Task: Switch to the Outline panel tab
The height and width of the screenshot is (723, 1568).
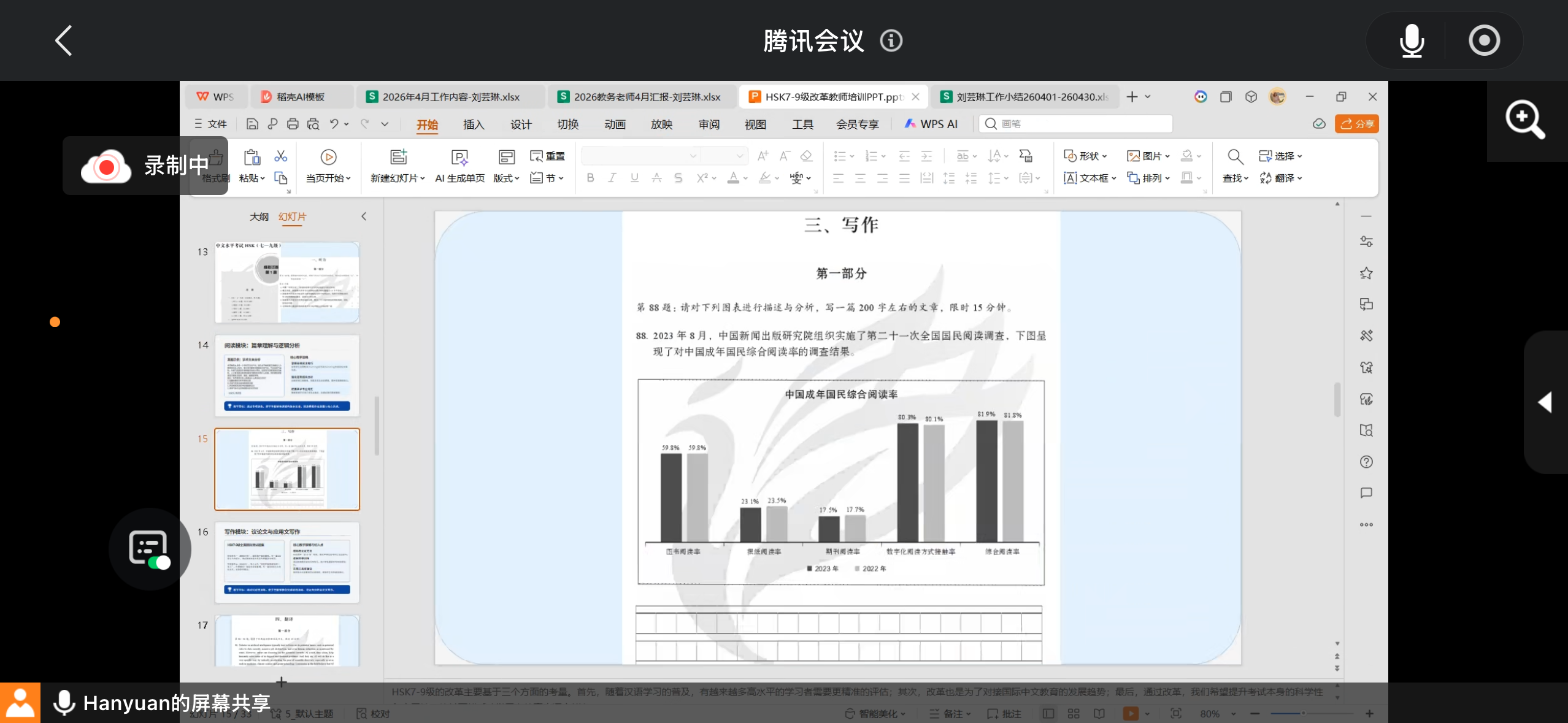Action: point(259,216)
